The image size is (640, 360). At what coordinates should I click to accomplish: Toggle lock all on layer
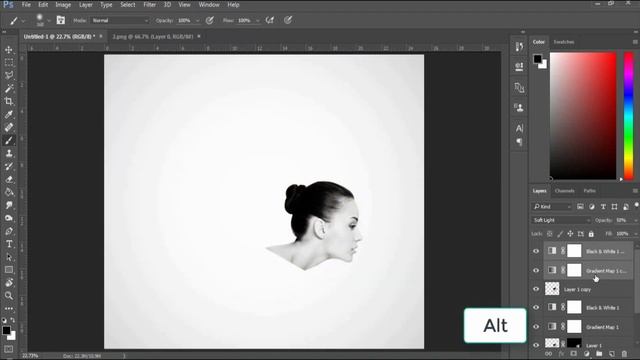coord(591,234)
